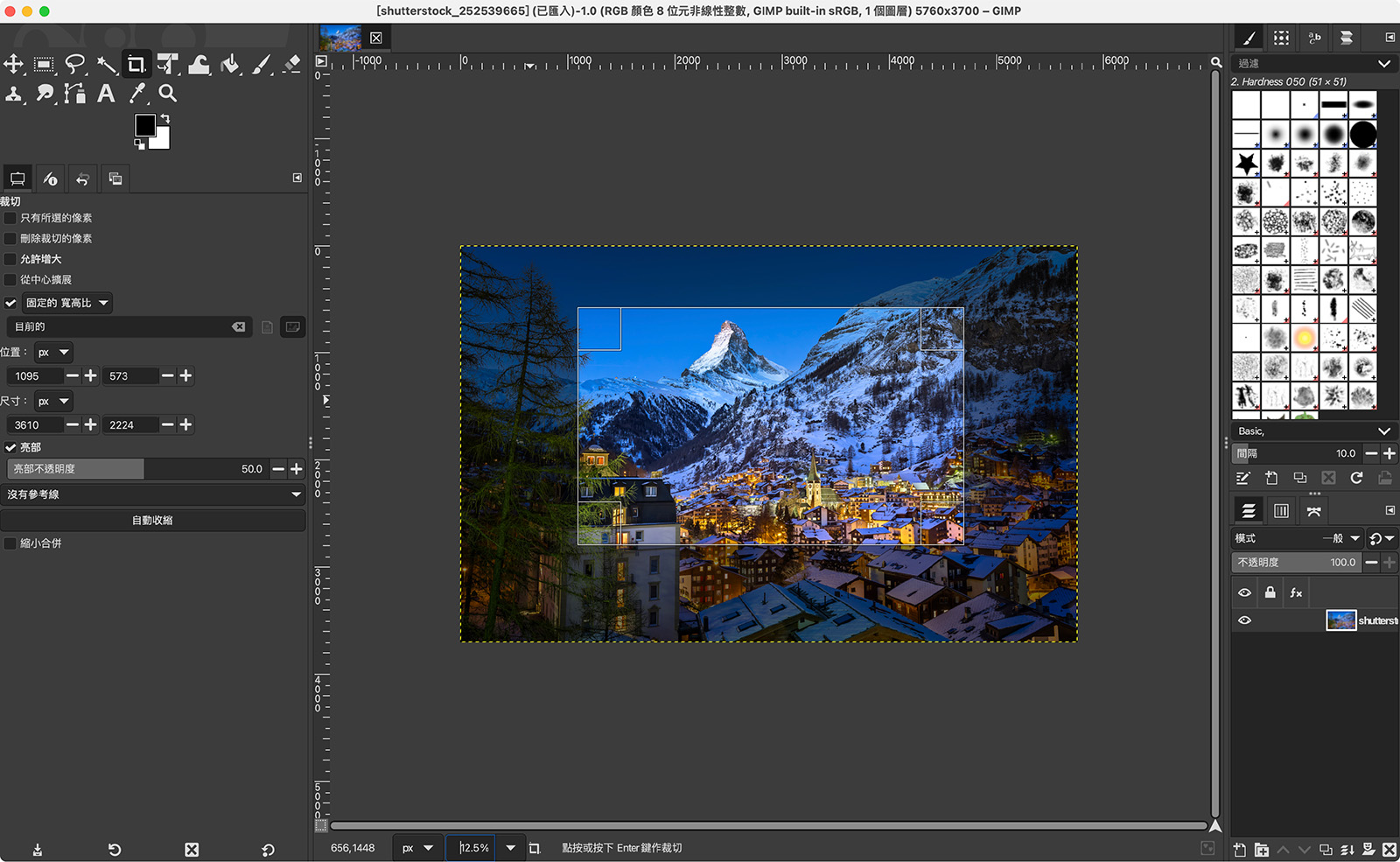Select the Bucket Fill tool
Screen dimensions: 1400x862
point(230,64)
